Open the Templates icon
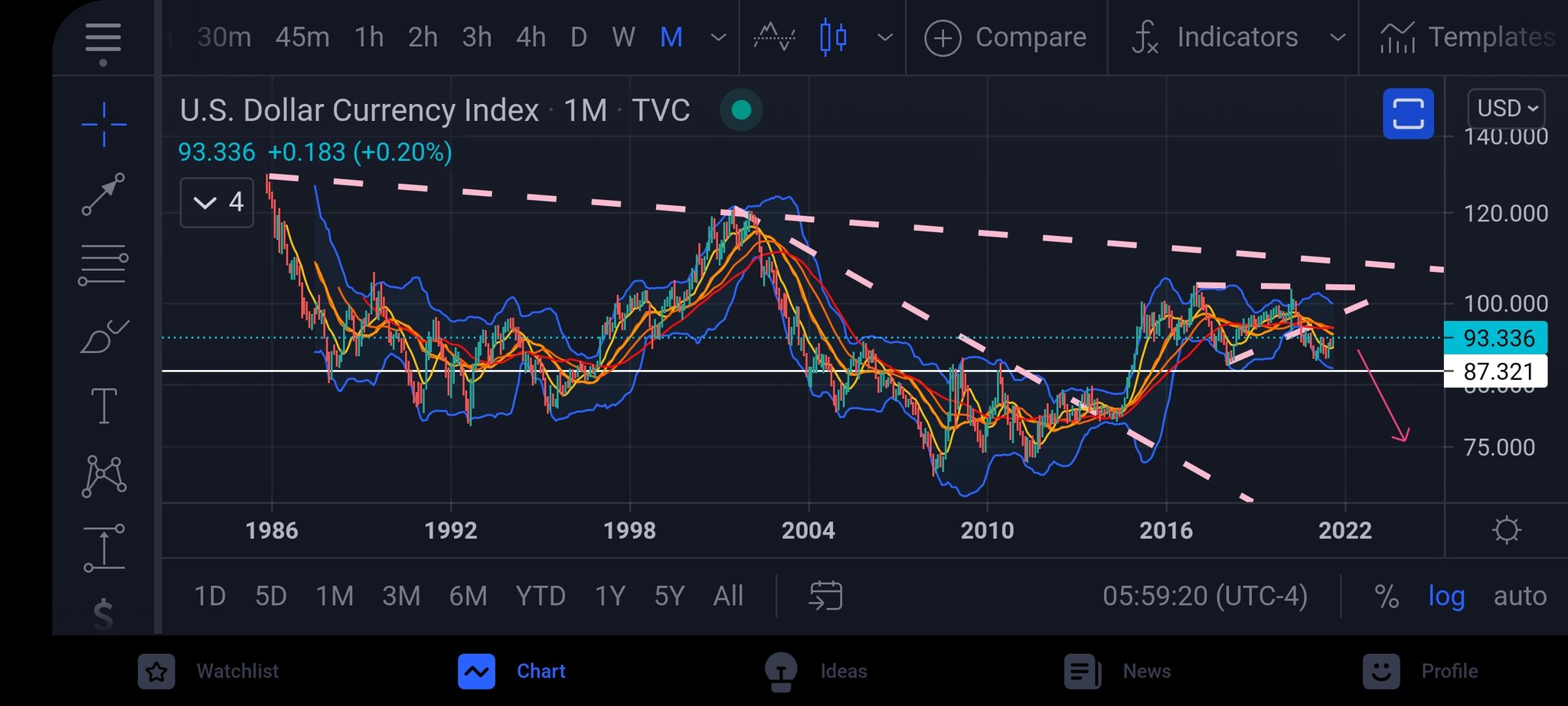 point(1397,37)
